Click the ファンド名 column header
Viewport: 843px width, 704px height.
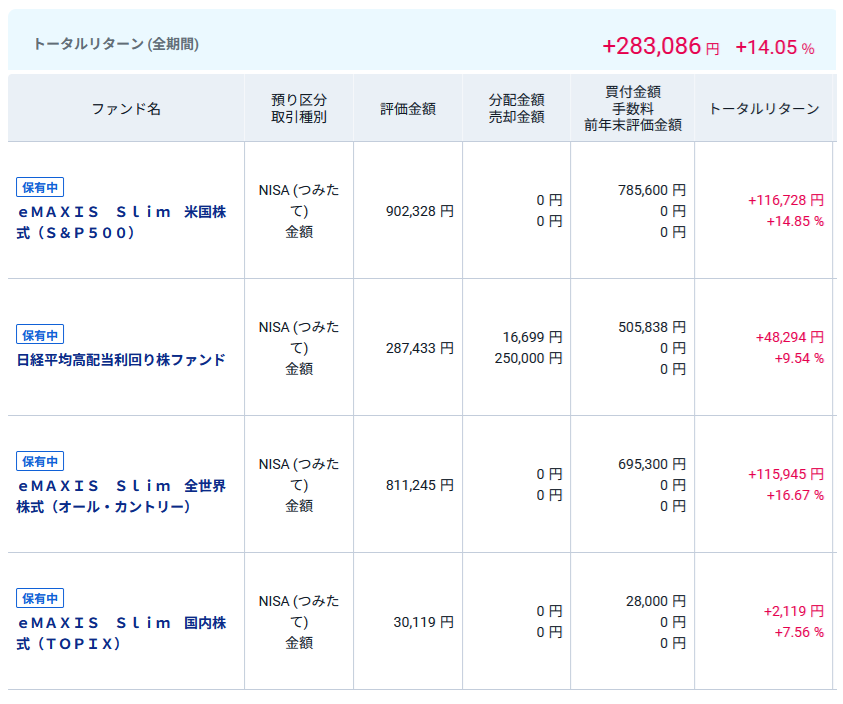point(126,108)
